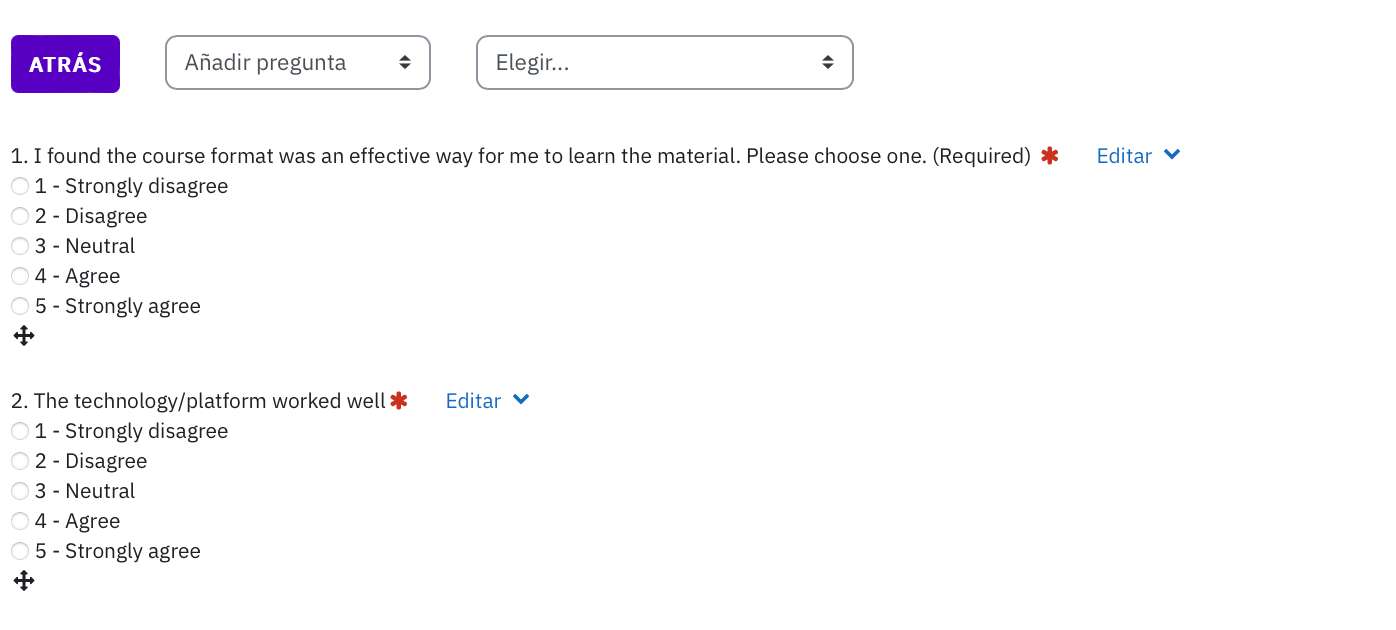Choose '2 - Disagree' for question 2
Viewport: 1396px width, 630px height.
(x=20, y=461)
